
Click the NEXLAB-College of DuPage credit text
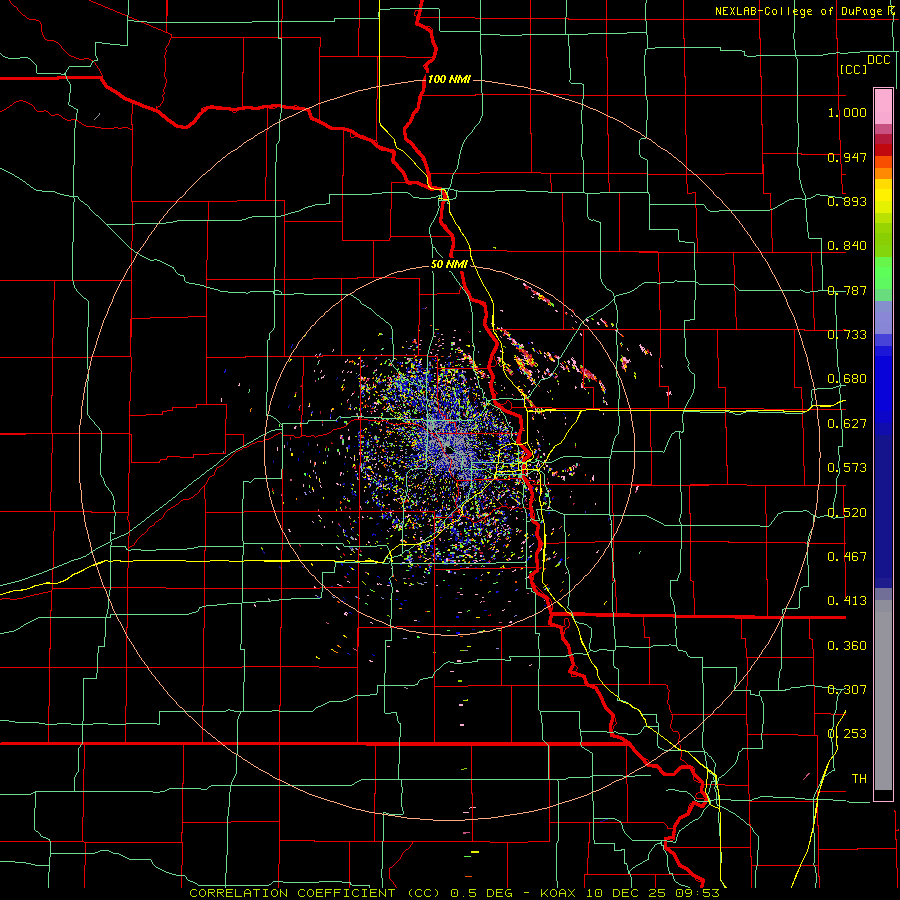pyautogui.click(x=805, y=11)
